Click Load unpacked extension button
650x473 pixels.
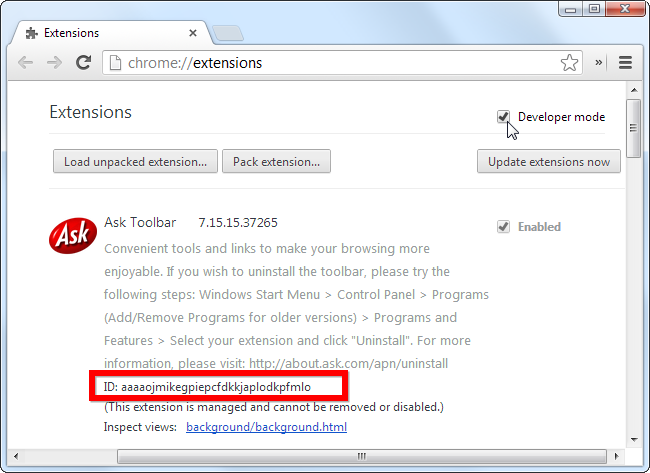135,161
